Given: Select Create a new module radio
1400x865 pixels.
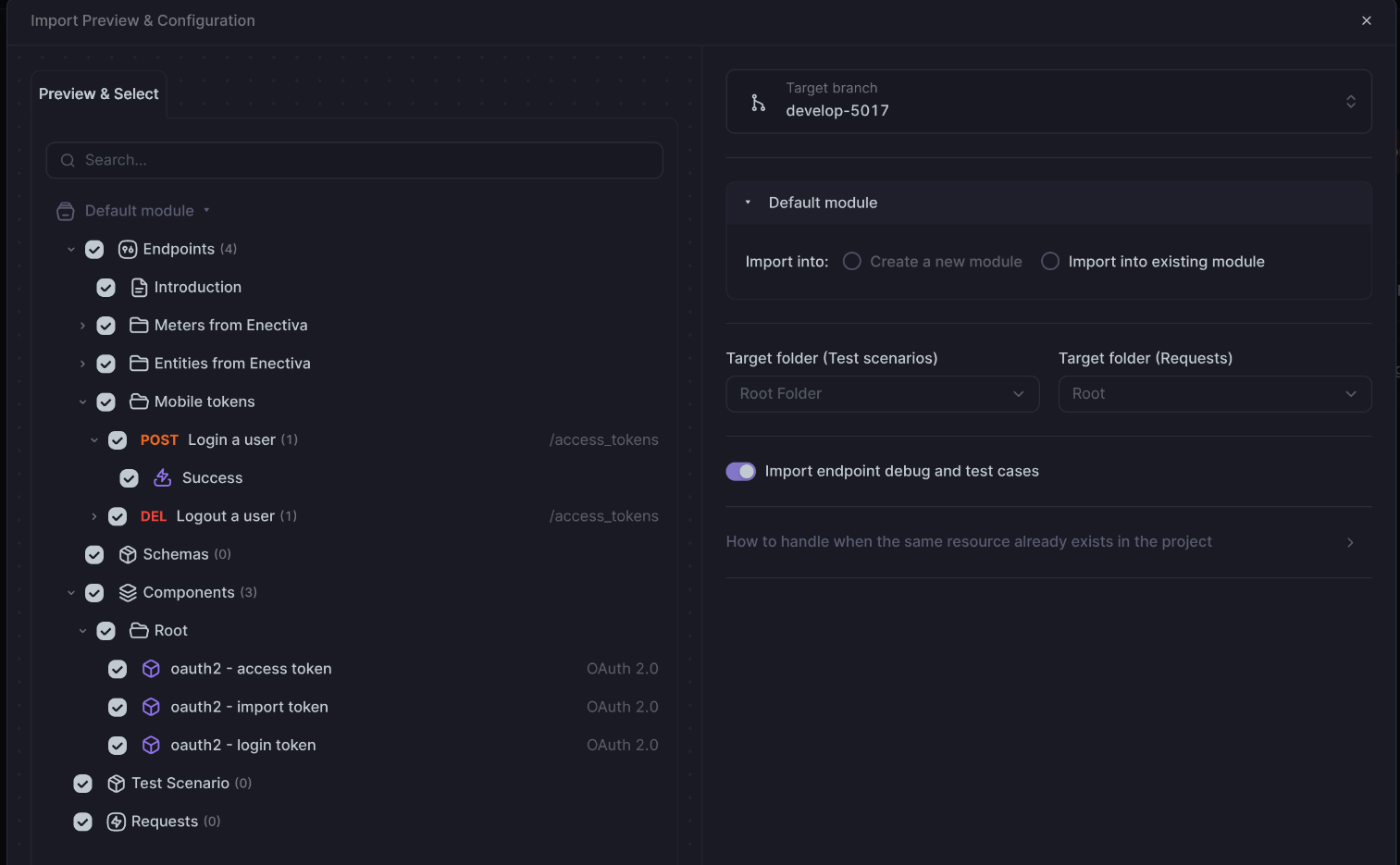Looking at the screenshot, I should tap(851, 262).
